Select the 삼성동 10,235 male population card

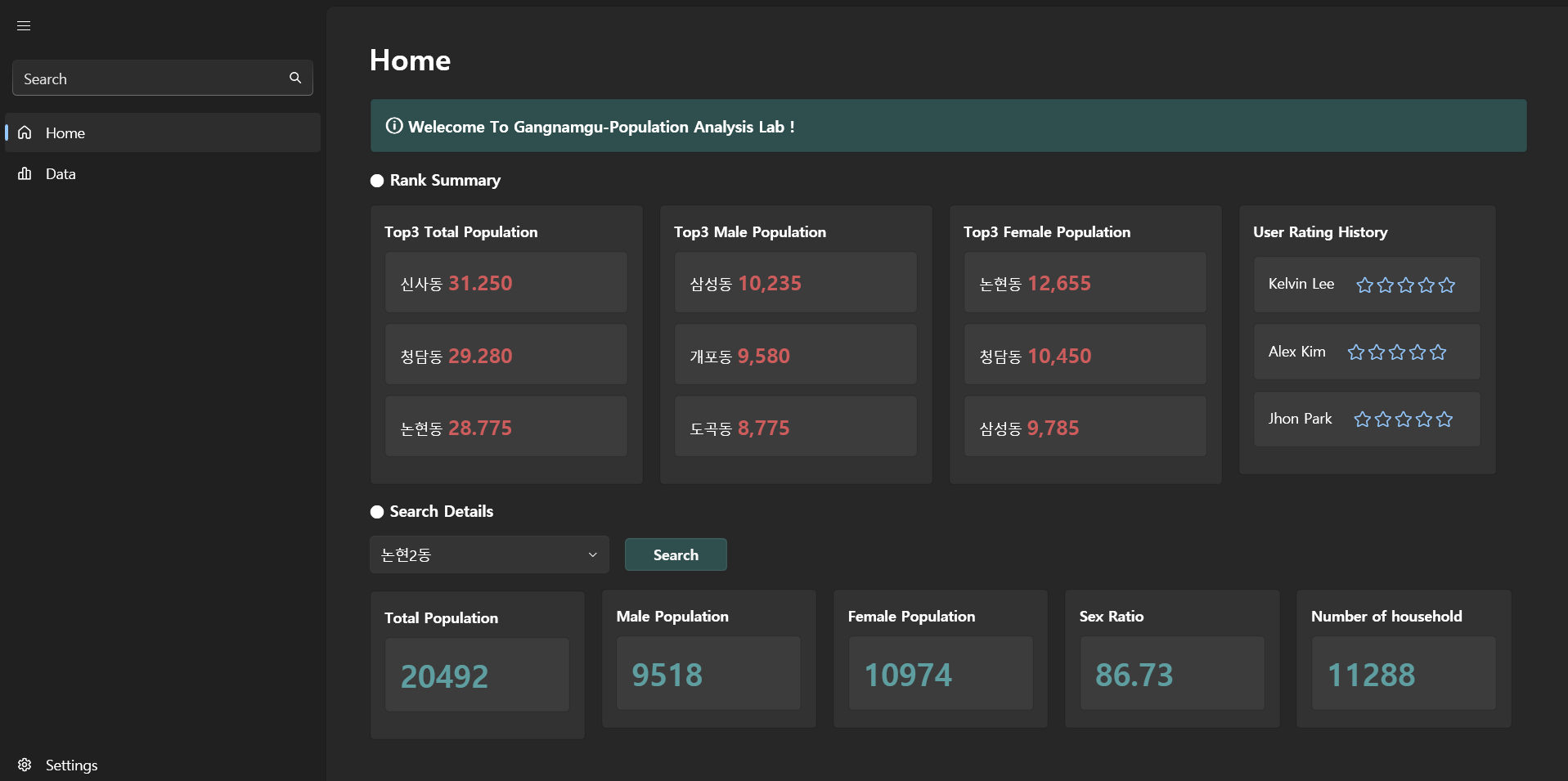point(796,282)
